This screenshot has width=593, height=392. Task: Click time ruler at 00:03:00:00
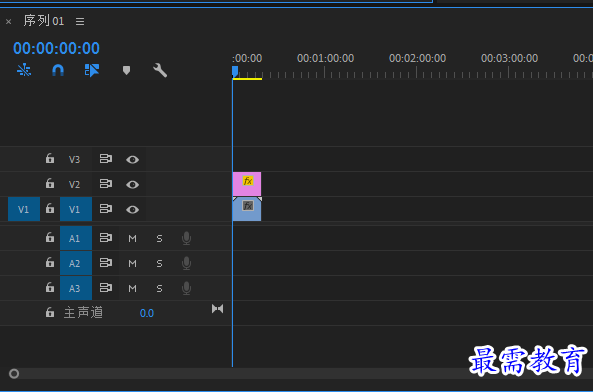point(509,58)
